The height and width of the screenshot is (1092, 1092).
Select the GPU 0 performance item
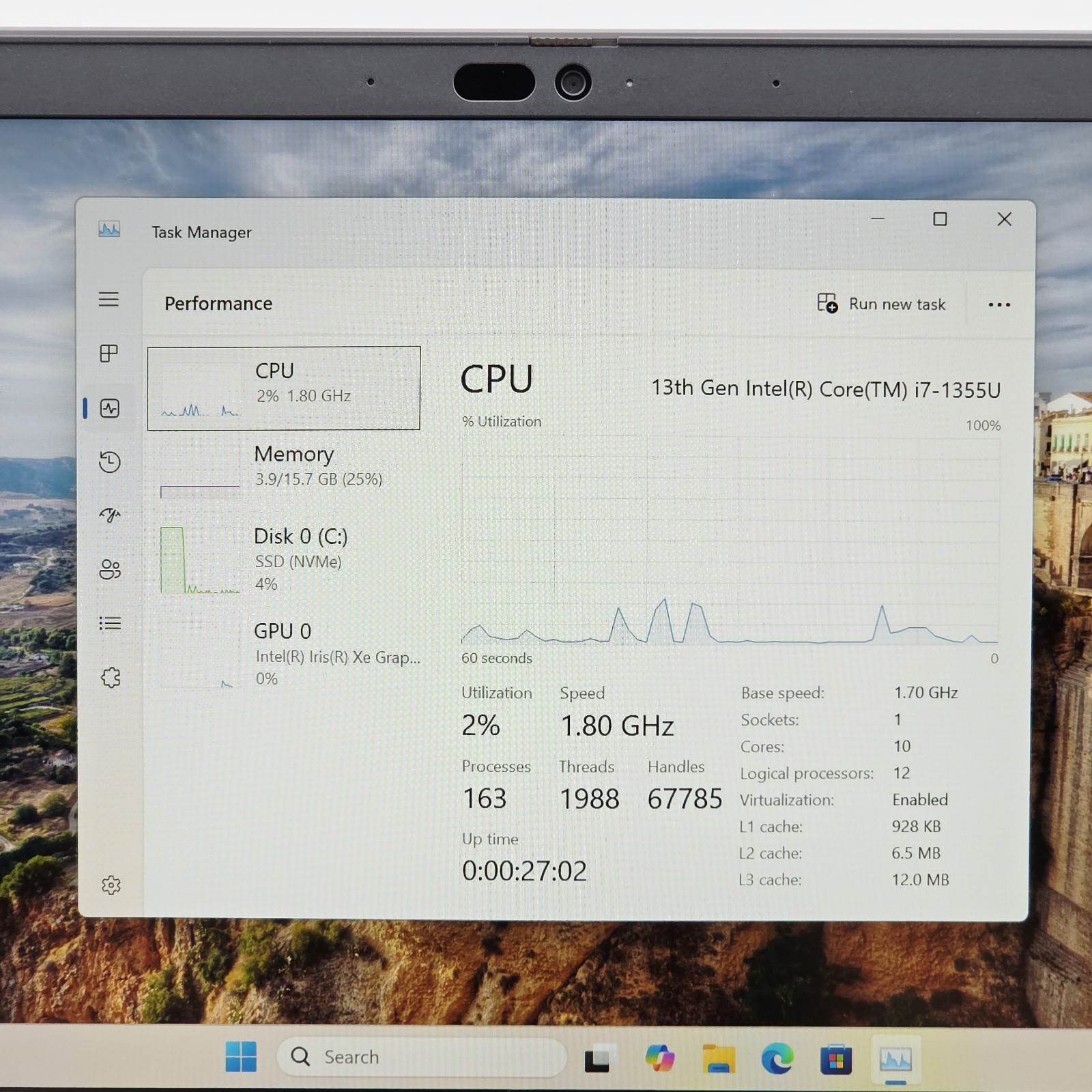pyautogui.click(x=284, y=653)
